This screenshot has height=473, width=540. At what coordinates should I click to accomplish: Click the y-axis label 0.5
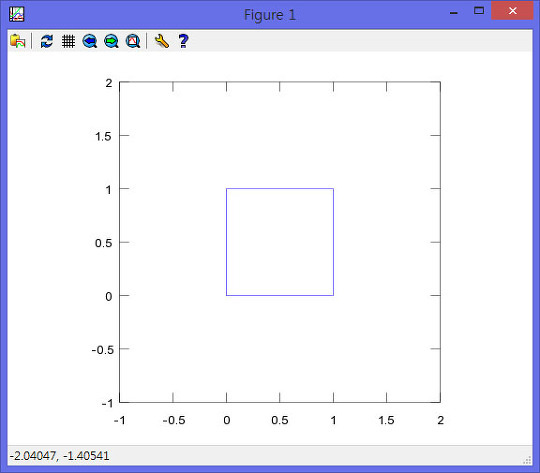tap(103, 243)
